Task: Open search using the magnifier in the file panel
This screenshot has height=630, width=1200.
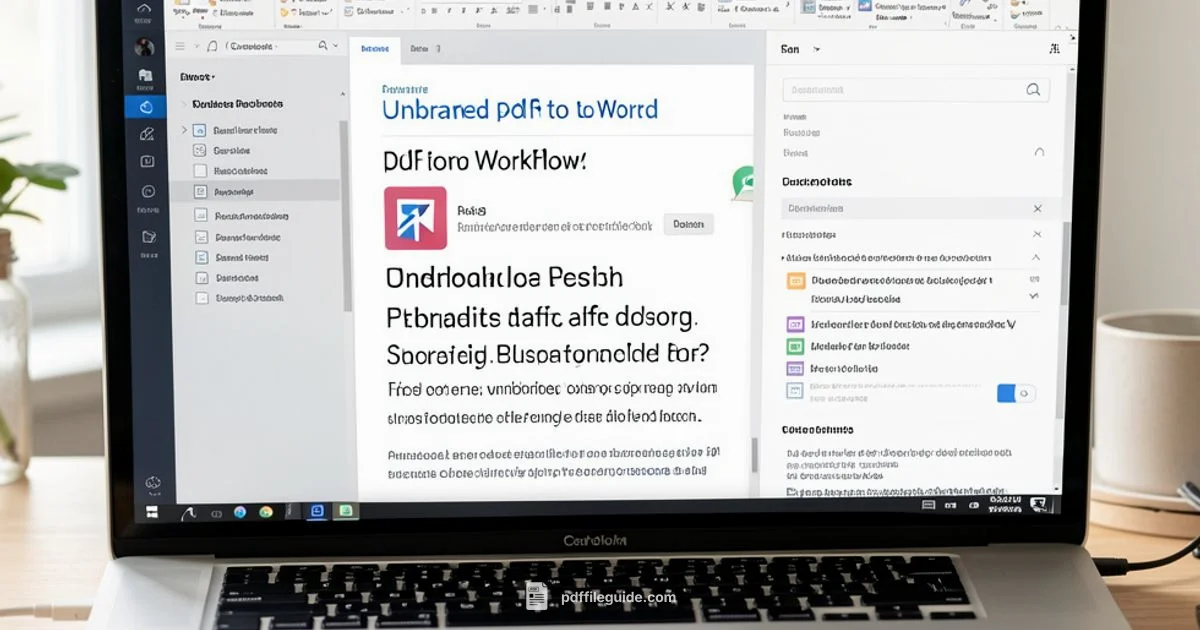Action: click(322, 45)
